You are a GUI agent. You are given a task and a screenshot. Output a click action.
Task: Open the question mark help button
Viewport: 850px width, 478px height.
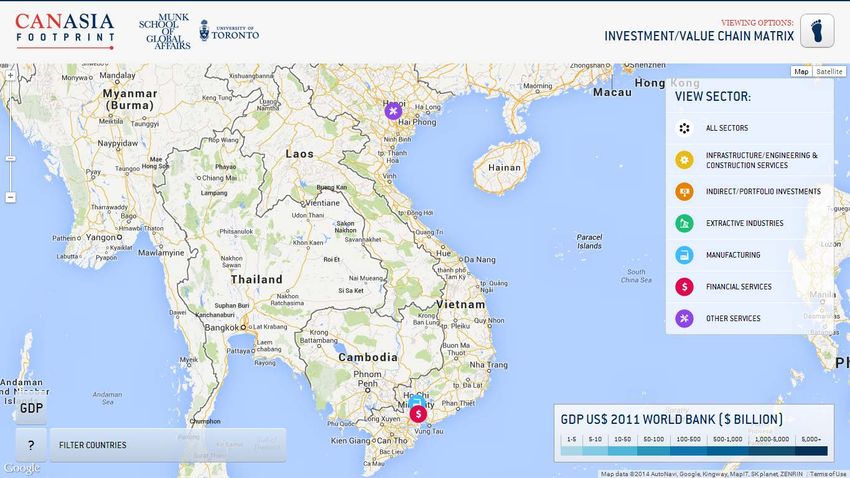point(31,445)
